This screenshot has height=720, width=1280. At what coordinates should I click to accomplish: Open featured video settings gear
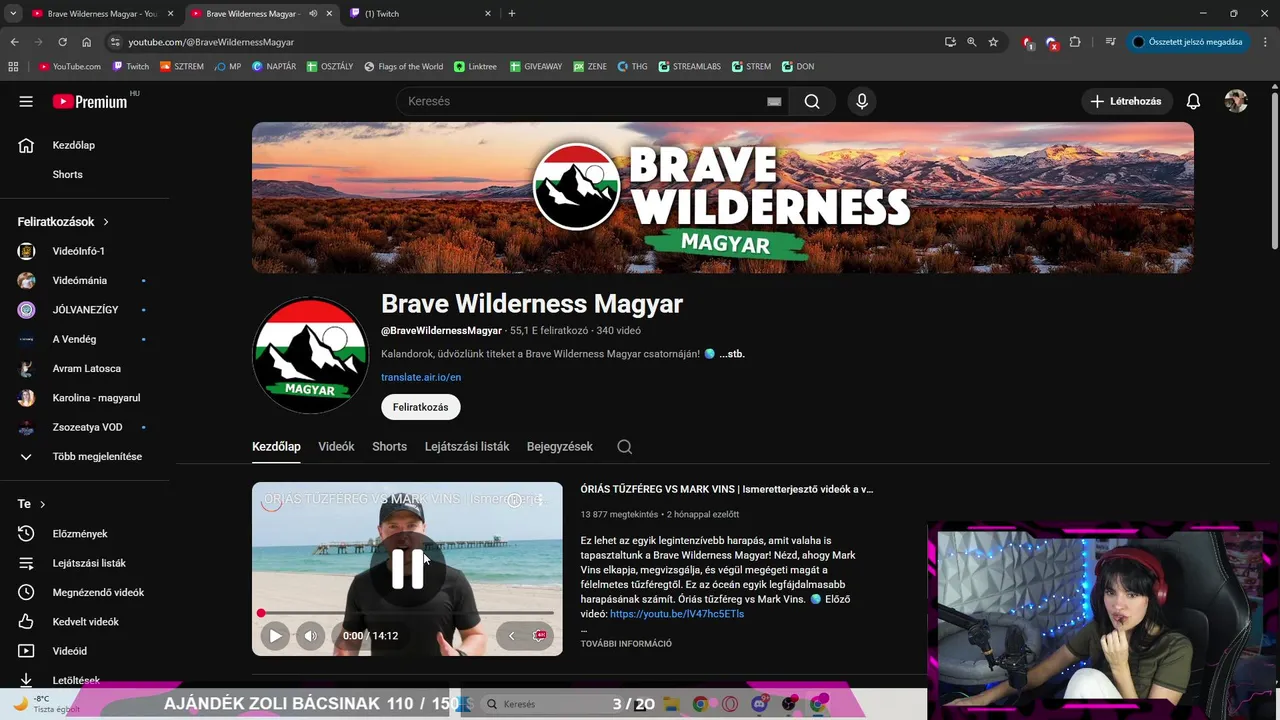[x=540, y=635]
